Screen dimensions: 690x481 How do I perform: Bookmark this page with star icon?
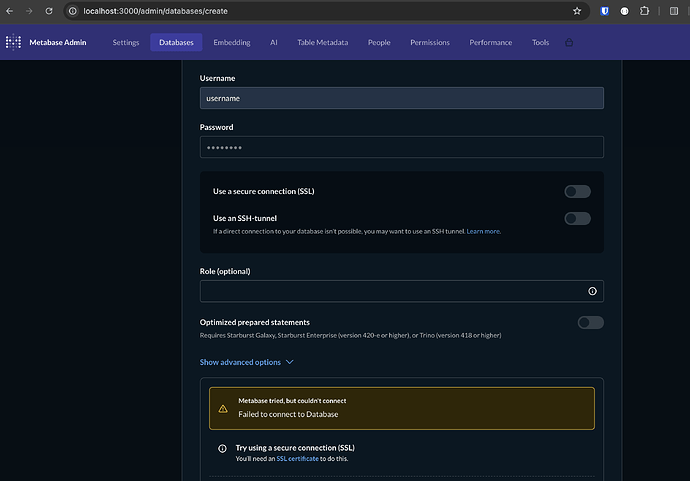(x=577, y=11)
